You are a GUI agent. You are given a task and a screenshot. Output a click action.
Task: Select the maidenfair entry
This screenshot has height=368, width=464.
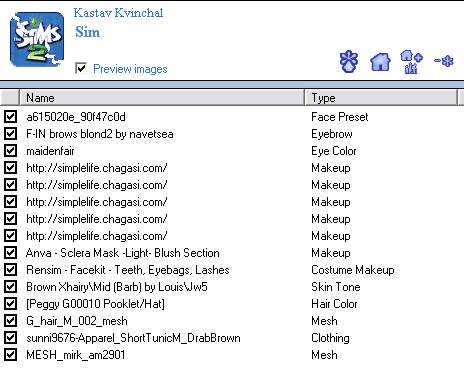coord(50,151)
